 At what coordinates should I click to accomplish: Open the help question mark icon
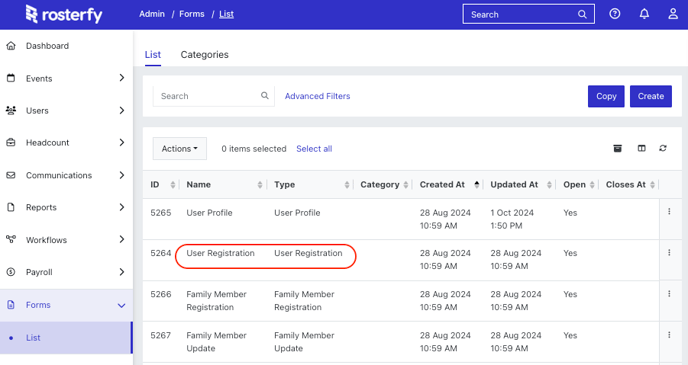pyautogui.click(x=615, y=14)
